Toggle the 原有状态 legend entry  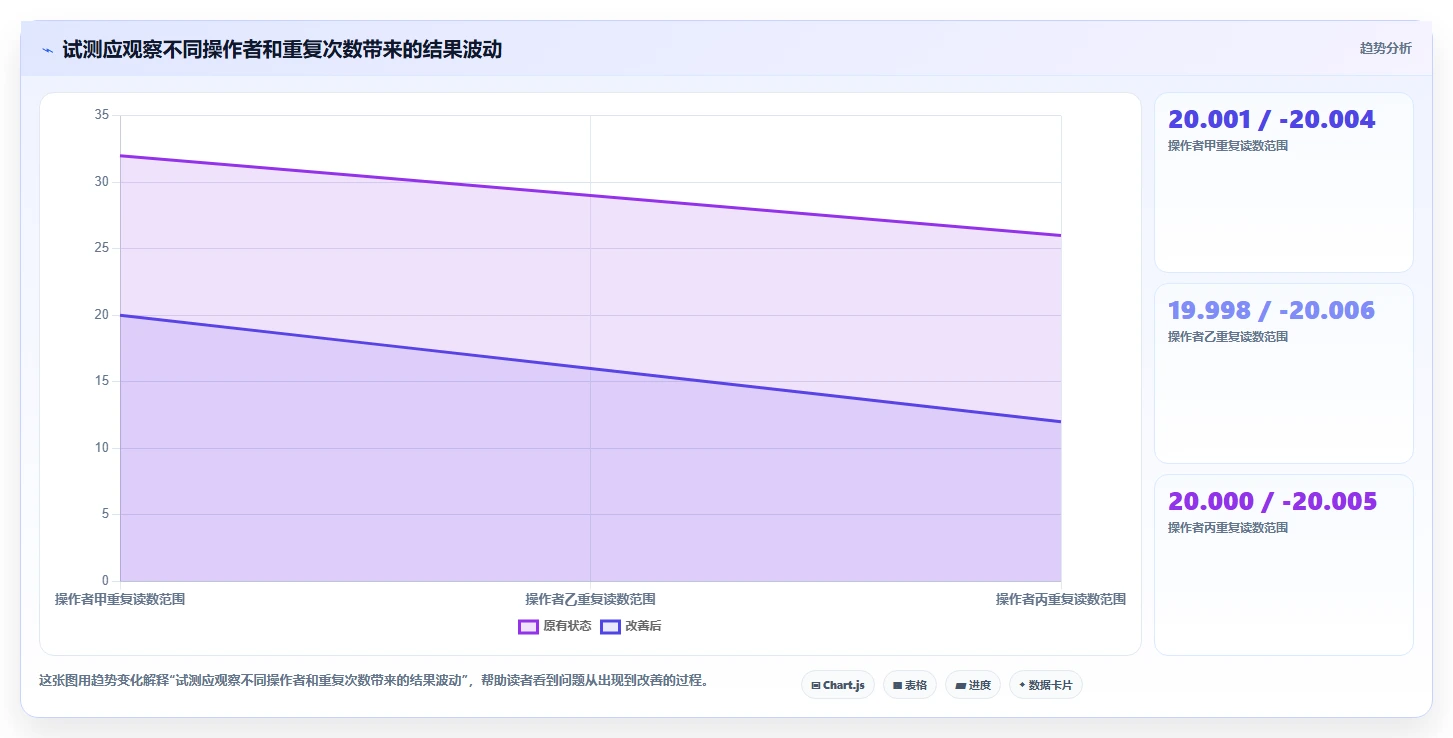click(555, 626)
